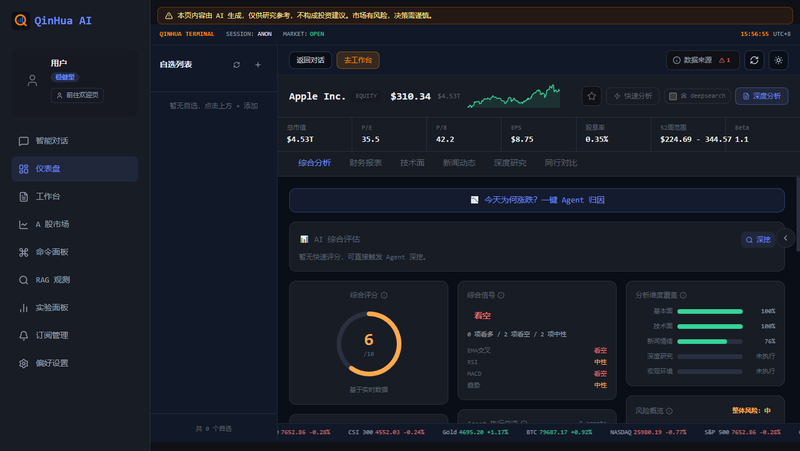
Task: Click the 前往欢迎页 link
Action: (77, 95)
